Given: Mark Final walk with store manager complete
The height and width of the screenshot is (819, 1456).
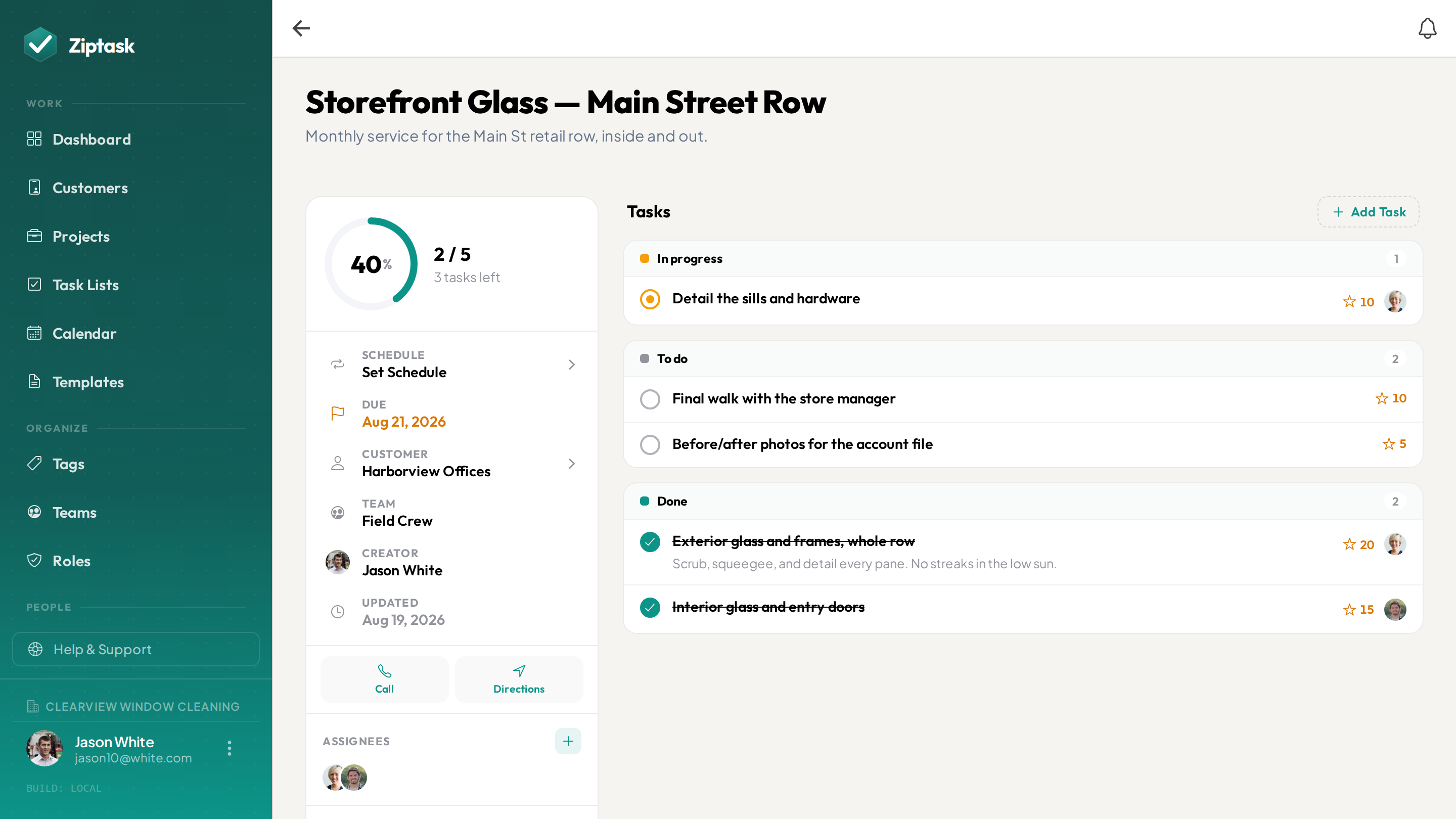Looking at the screenshot, I should coord(650,399).
